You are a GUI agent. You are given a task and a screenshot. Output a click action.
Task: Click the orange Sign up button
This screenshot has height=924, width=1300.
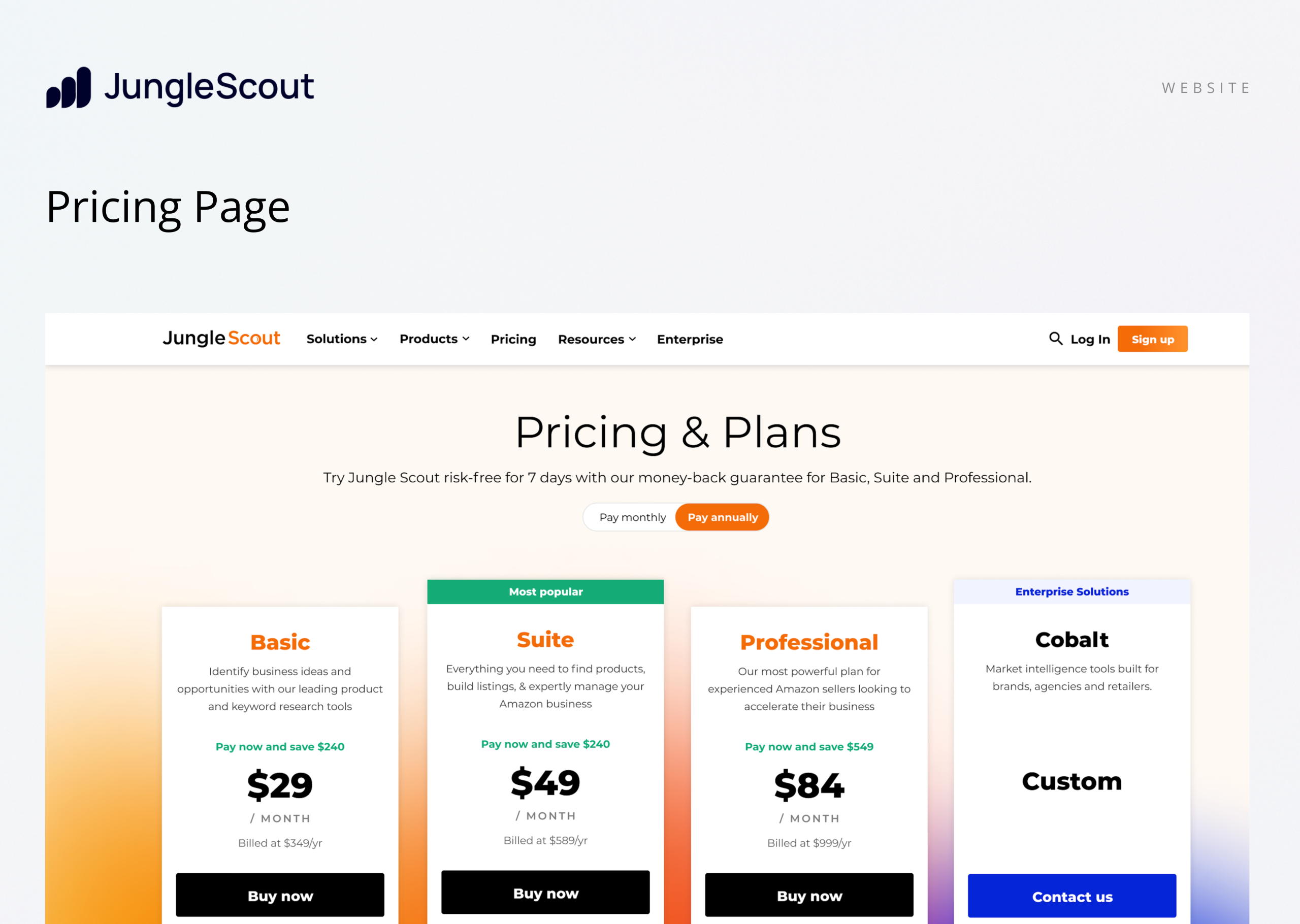[x=1152, y=339]
